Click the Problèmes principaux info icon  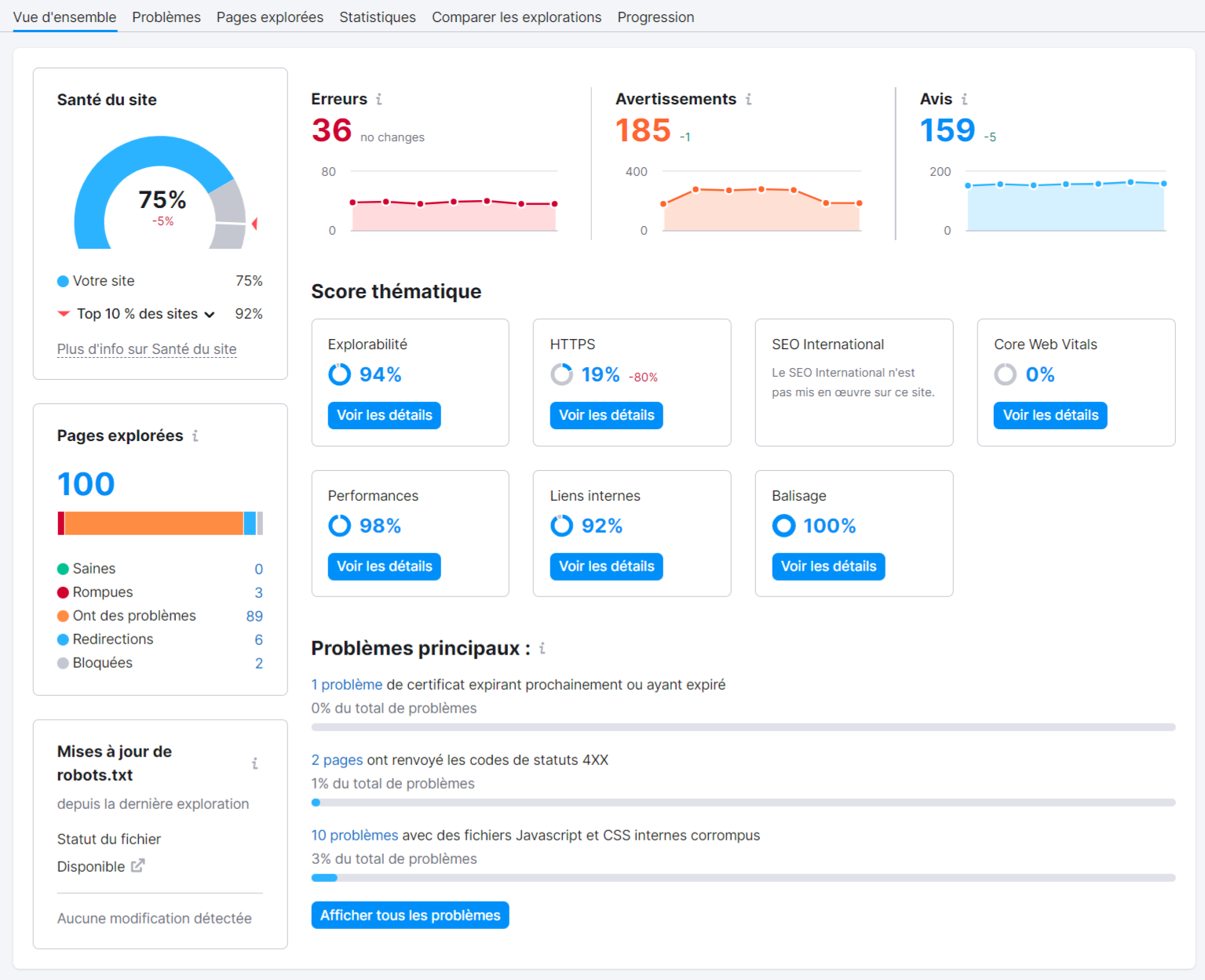(542, 649)
